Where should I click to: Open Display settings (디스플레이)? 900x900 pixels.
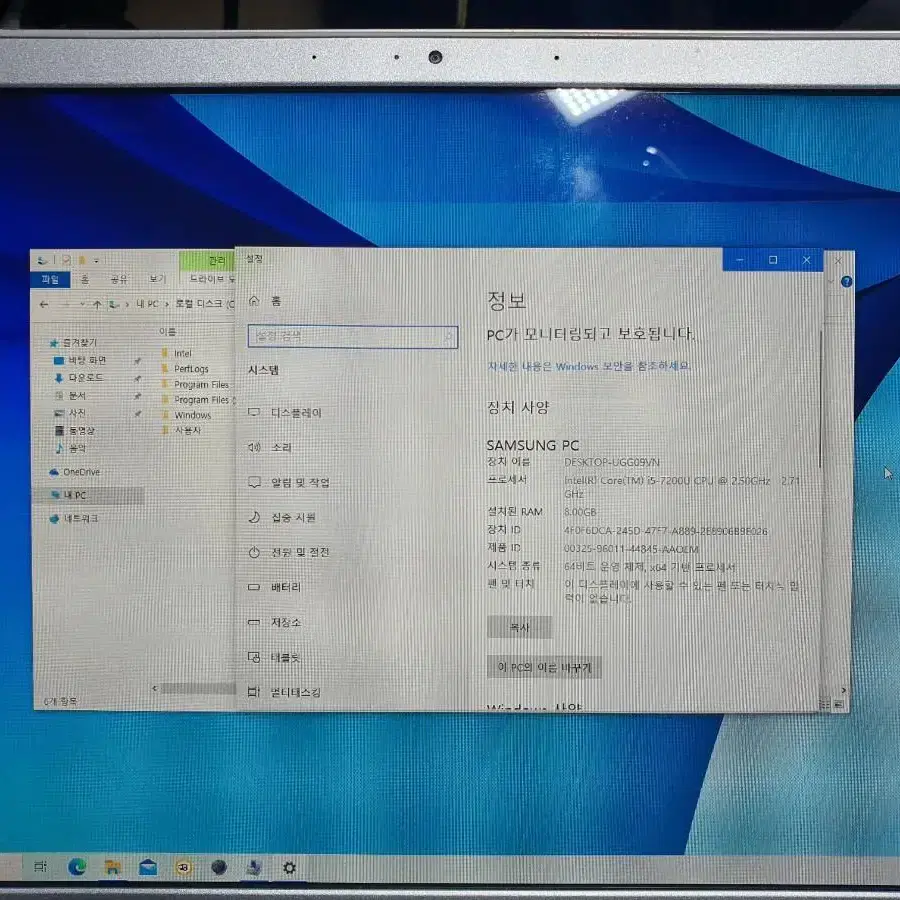(285, 413)
